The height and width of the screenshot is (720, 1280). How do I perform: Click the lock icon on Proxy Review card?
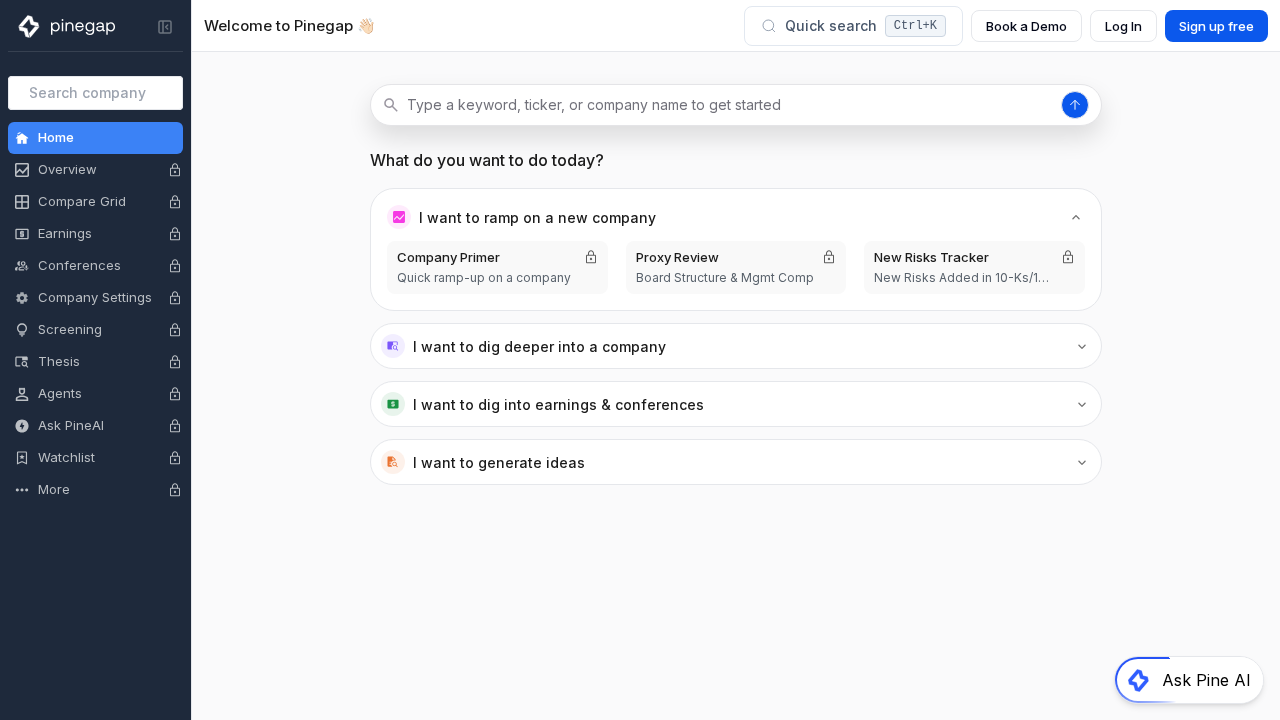829,257
